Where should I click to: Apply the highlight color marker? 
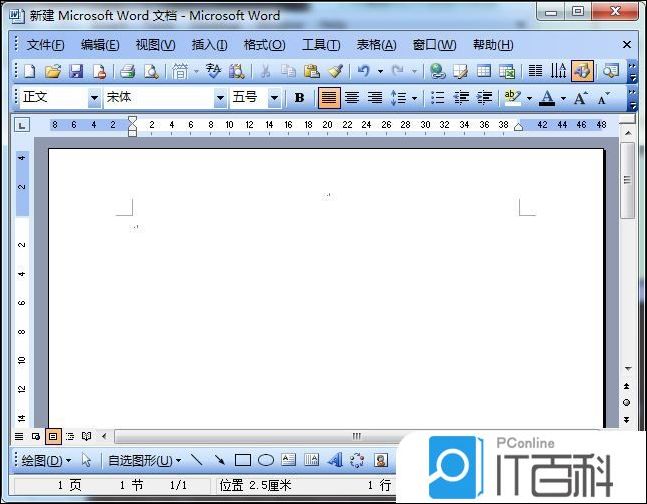[x=513, y=97]
